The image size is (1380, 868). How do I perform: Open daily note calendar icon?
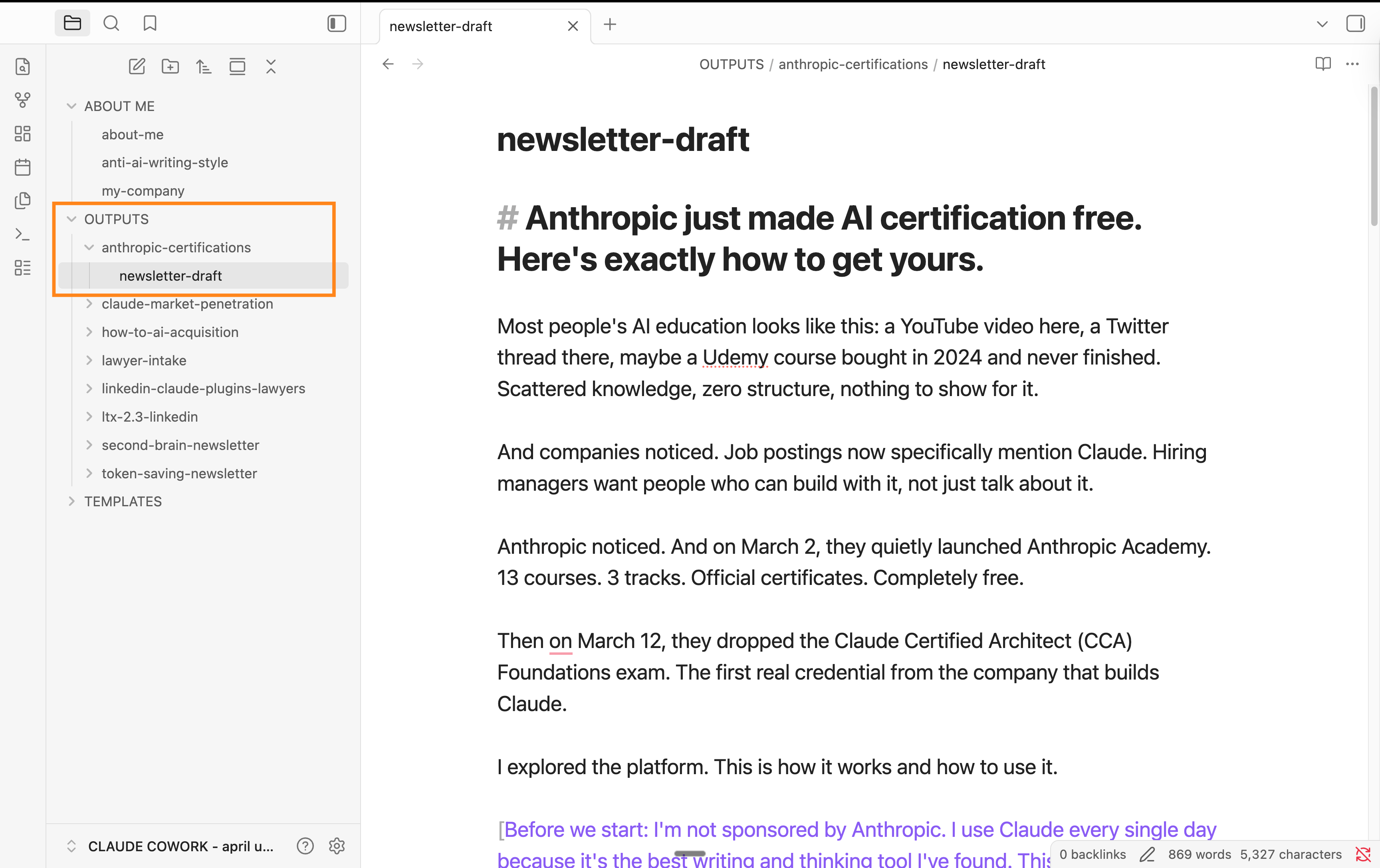[x=22, y=167]
